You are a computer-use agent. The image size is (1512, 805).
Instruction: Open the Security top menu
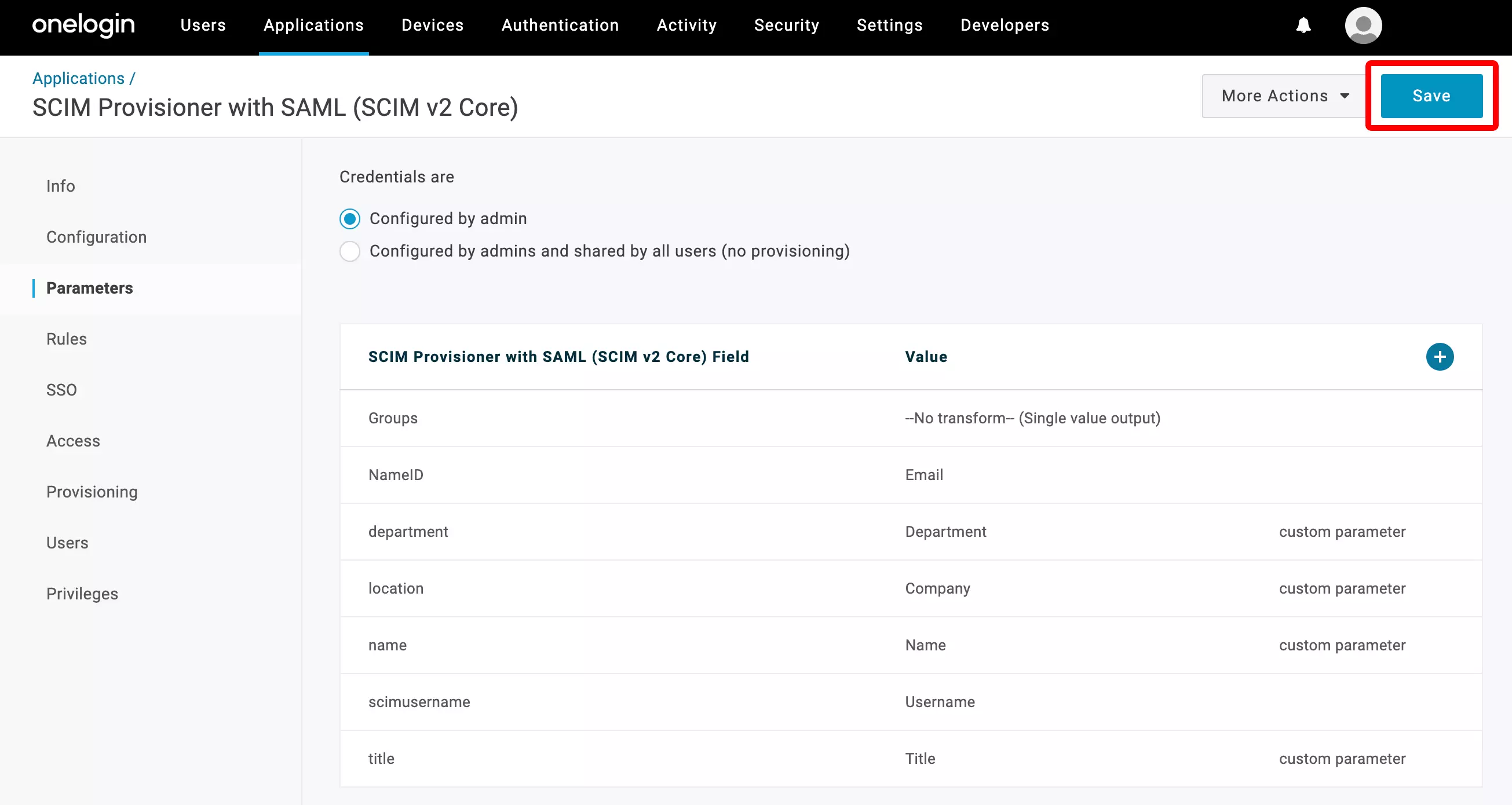[787, 25]
